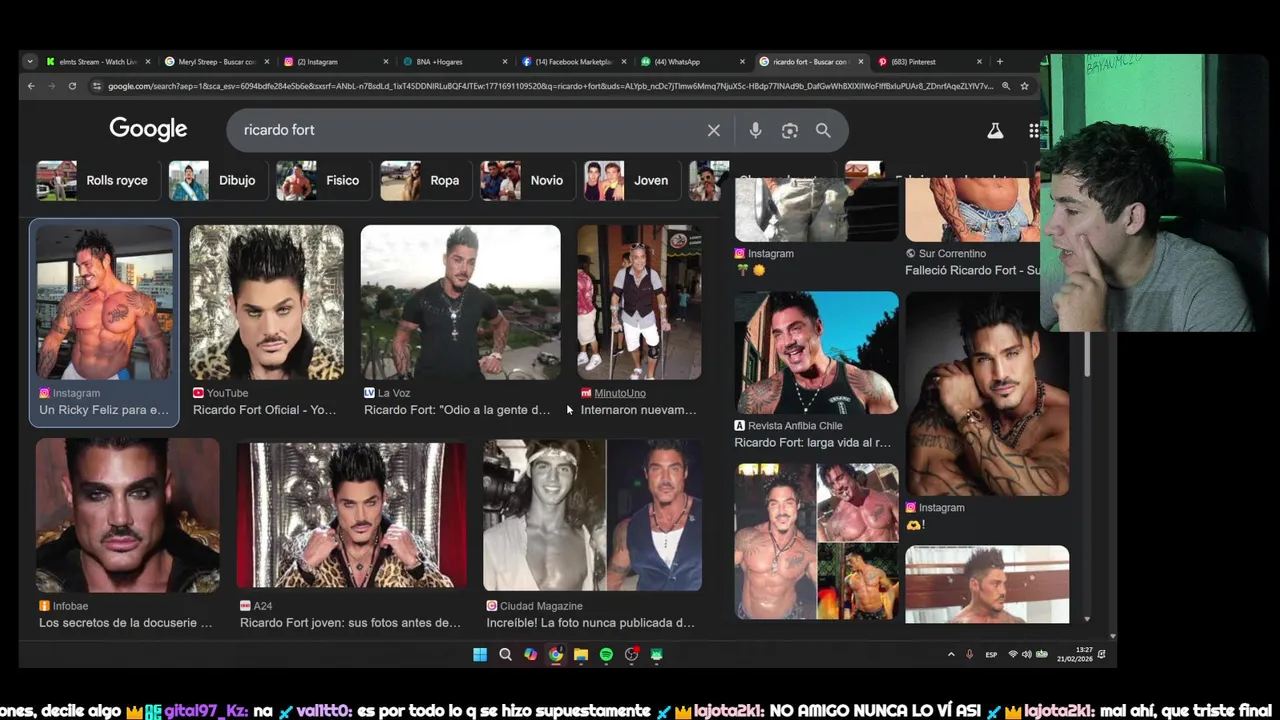Open the MinutoUno image thumbnail
Viewport: 1280px width, 720px height.
click(639, 303)
